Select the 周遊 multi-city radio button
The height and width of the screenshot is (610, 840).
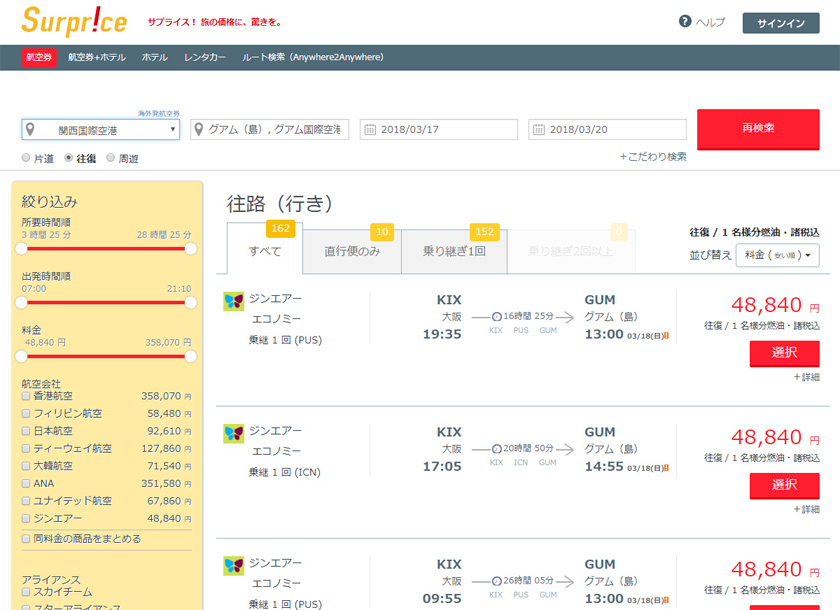tap(110, 158)
